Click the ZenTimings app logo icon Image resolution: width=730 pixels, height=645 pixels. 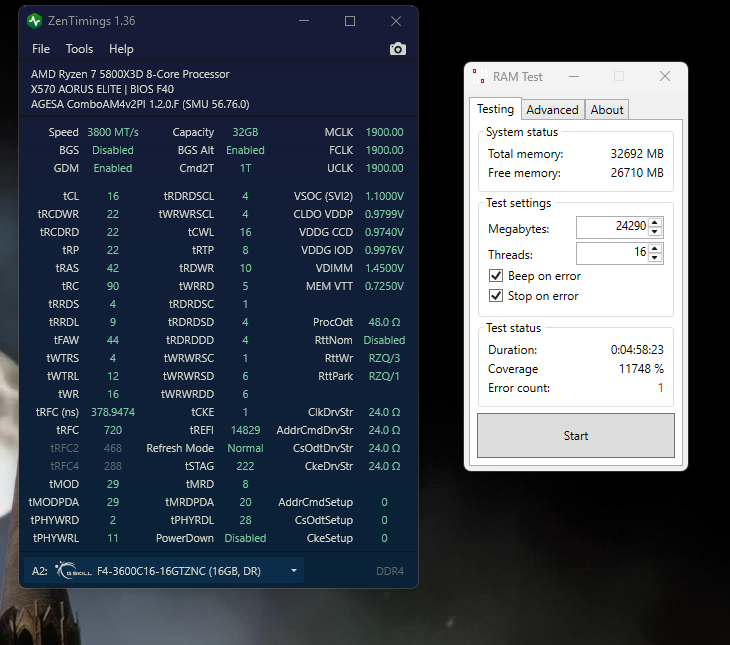pos(34,21)
